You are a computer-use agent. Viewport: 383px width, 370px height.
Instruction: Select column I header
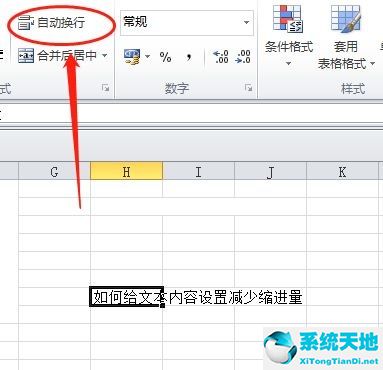pos(199,172)
